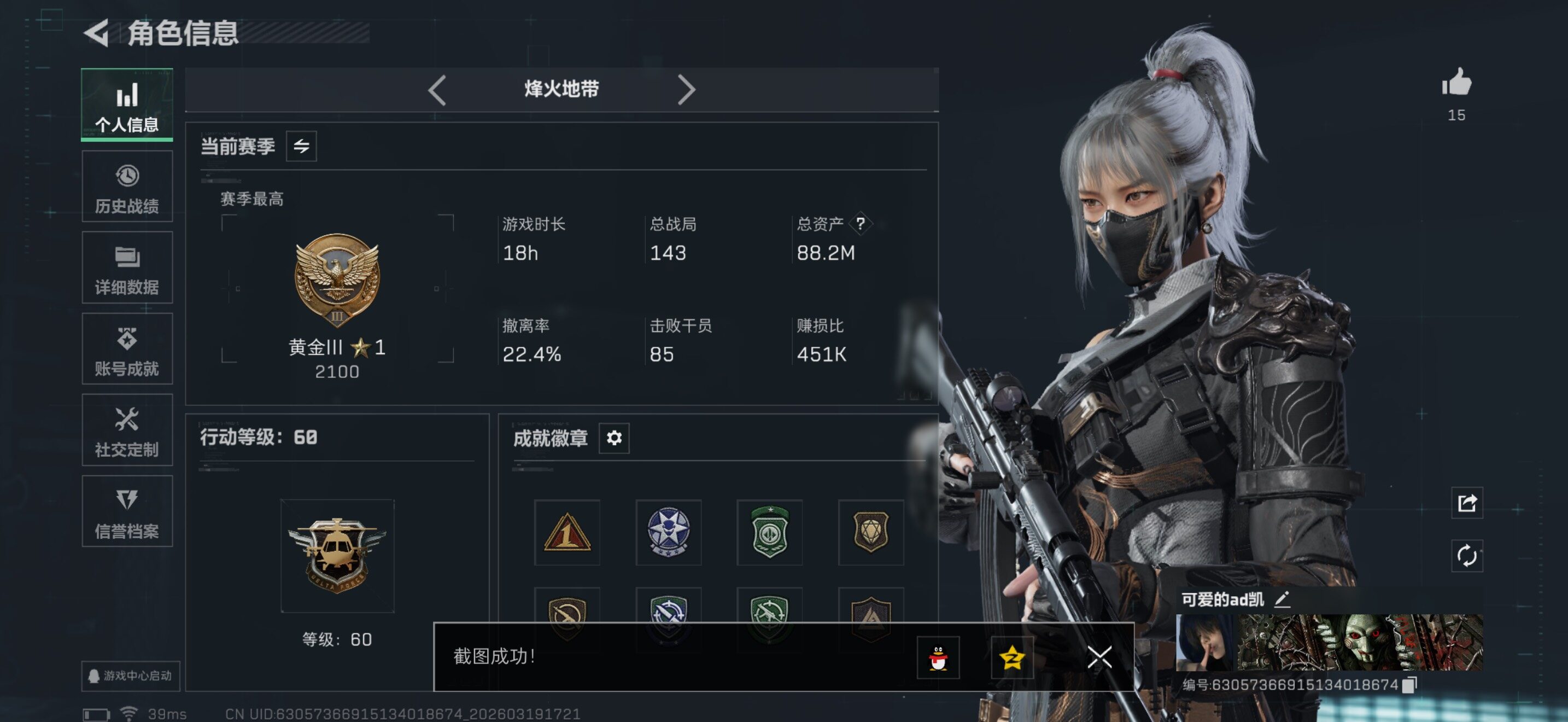The image size is (1568, 722).
Task: Click the back arrow beside 角色信息
Action: pos(96,32)
